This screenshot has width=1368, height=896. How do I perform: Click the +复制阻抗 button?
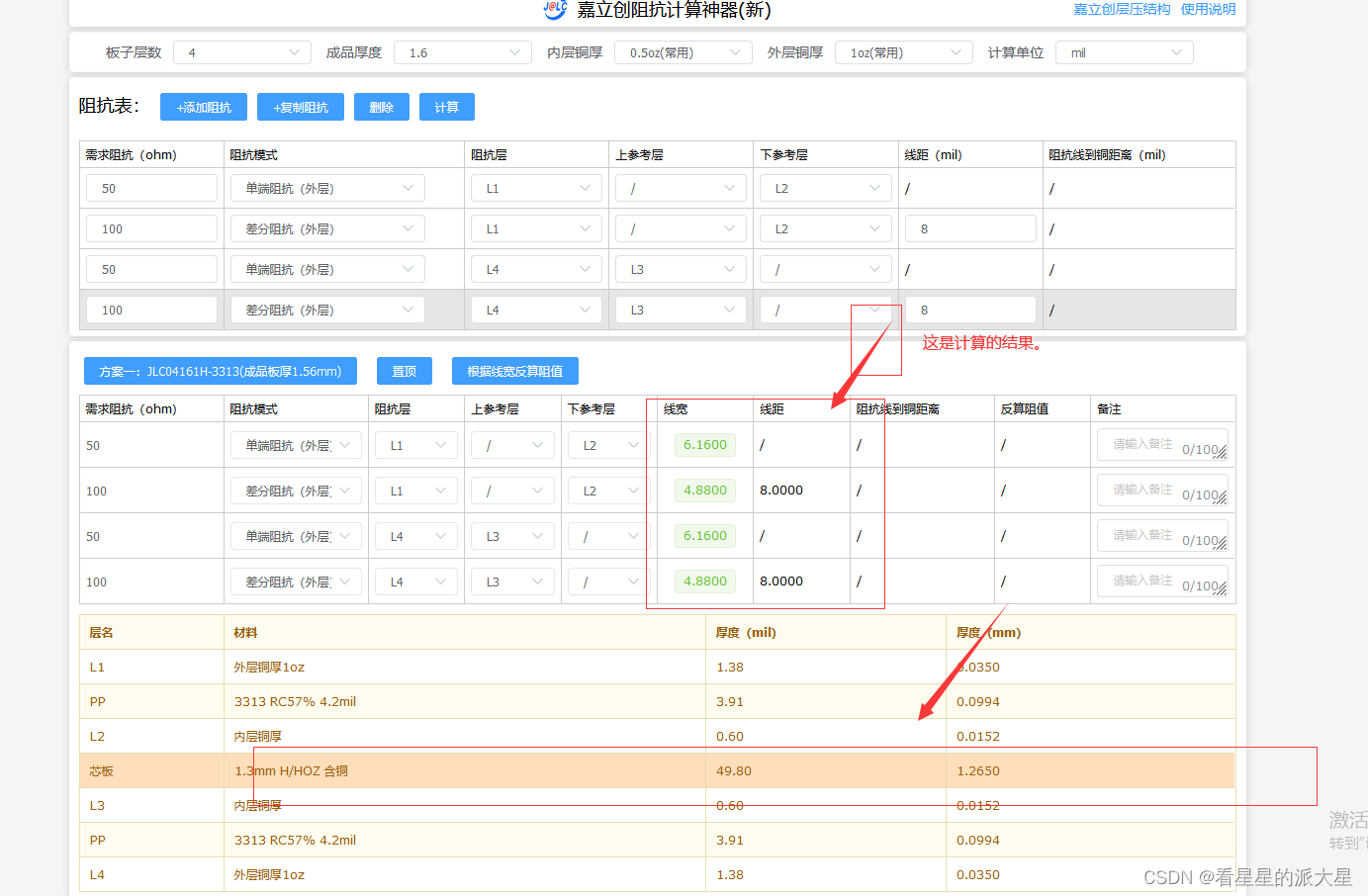click(x=301, y=107)
